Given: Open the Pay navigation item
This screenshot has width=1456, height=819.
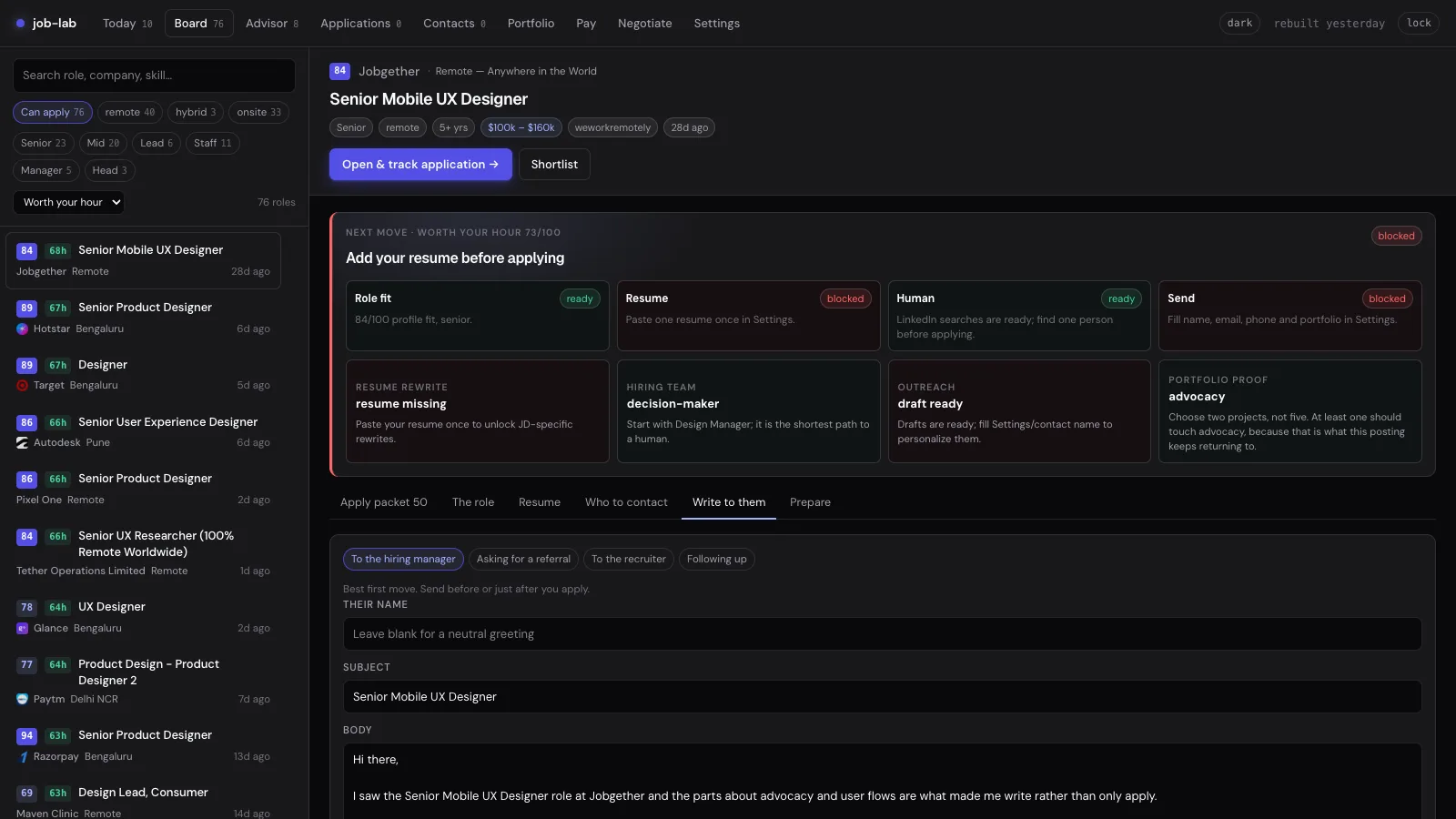Looking at the screenshot, I should [x=586, y=24].
